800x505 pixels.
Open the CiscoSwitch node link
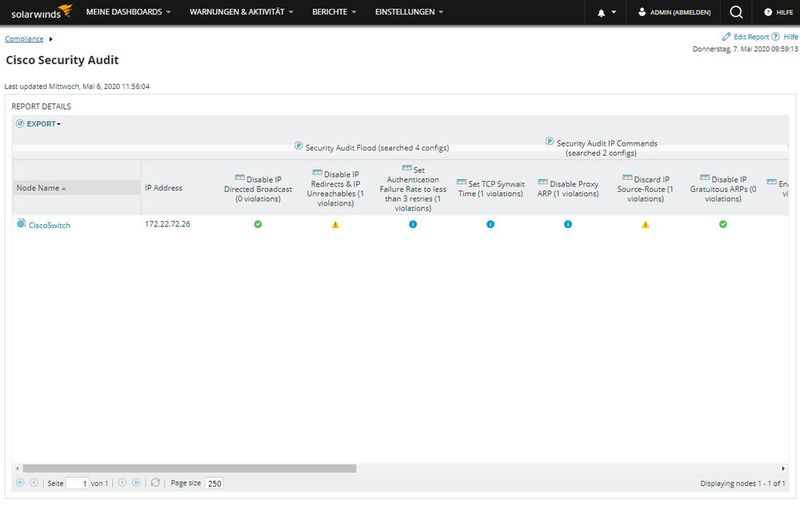(x=49, y=225)
